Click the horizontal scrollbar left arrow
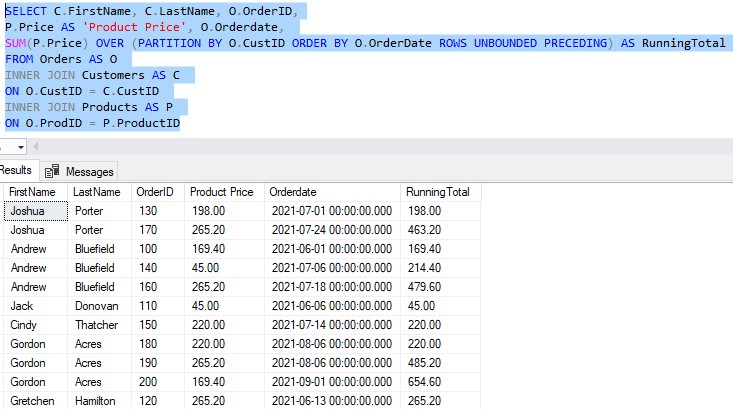 [36, 147]
